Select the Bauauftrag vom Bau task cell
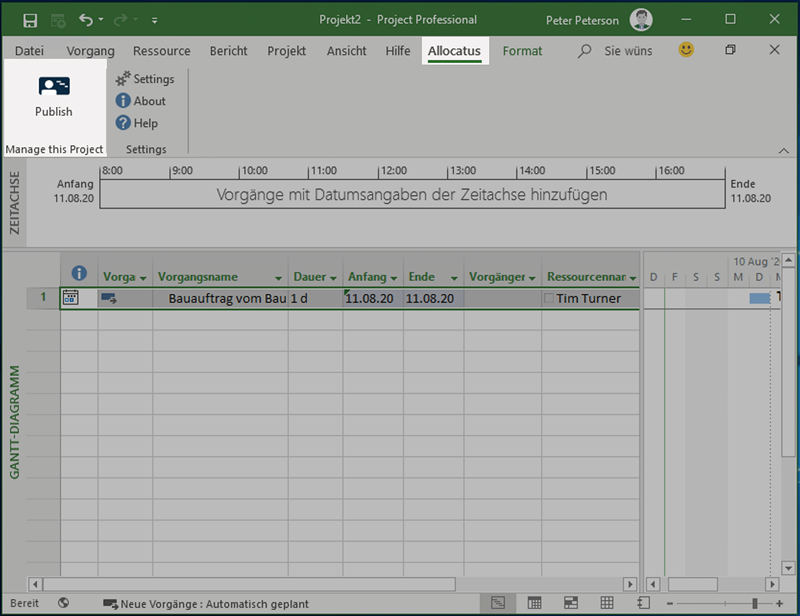Viewport: 800px width, 616px height. (220, 299)
